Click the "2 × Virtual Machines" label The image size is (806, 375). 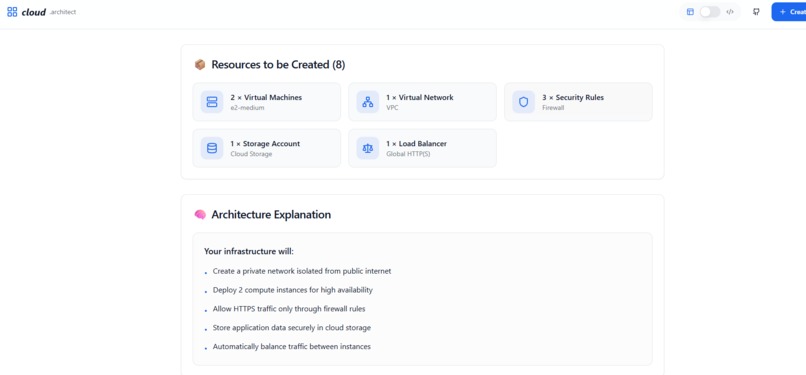coord(266,97)
